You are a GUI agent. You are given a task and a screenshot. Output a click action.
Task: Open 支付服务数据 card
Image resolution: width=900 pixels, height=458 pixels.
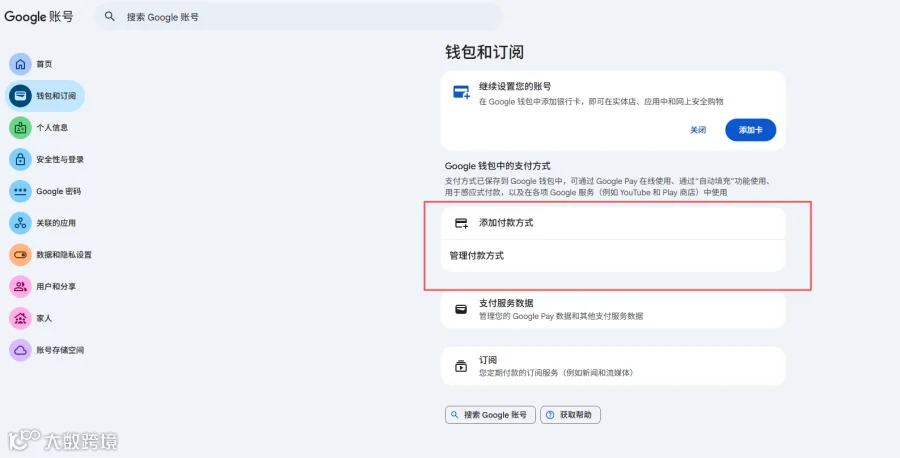point(612,309)
